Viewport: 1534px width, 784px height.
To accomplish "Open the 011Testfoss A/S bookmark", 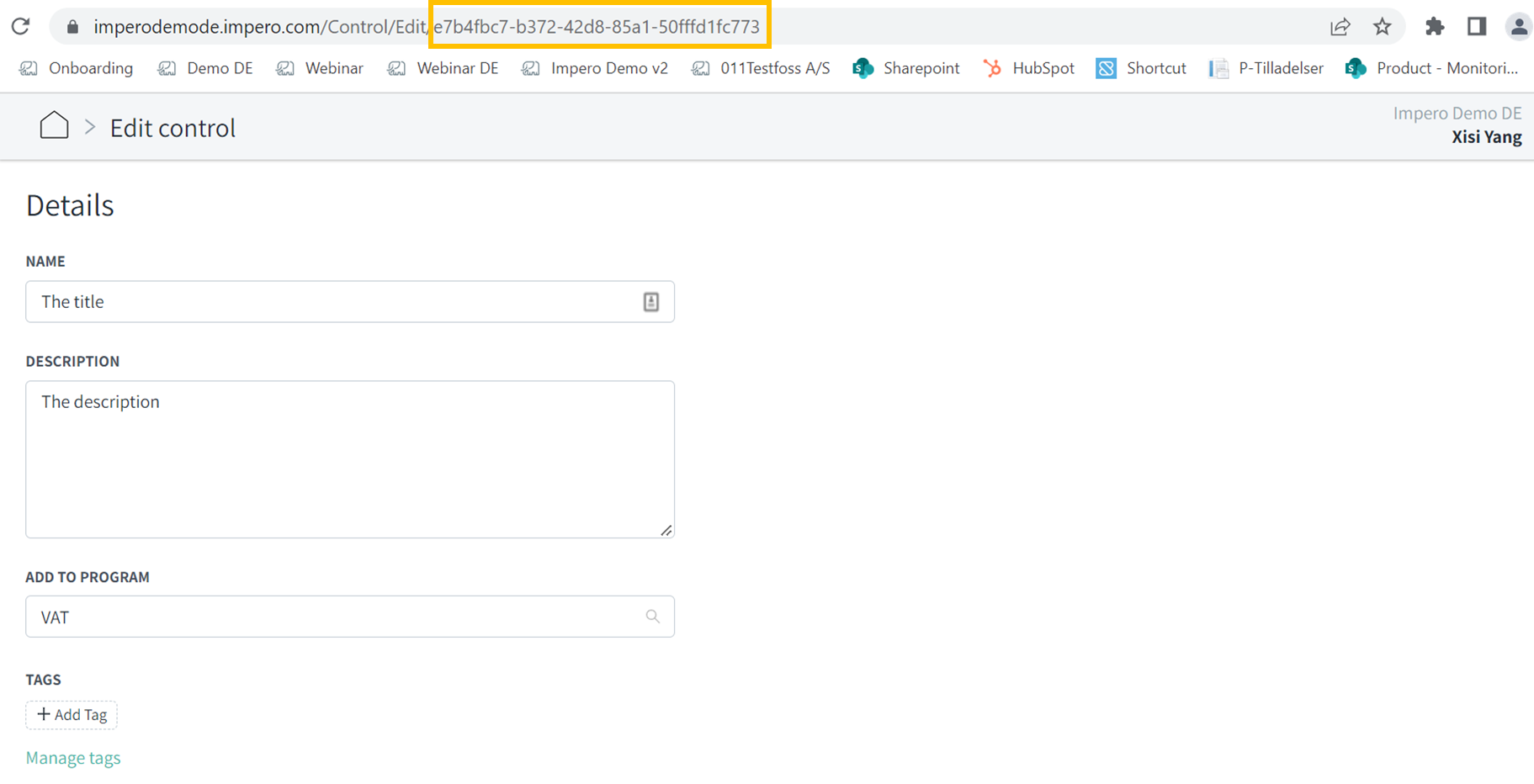I will pyautogui.click(x=761, y=68).
